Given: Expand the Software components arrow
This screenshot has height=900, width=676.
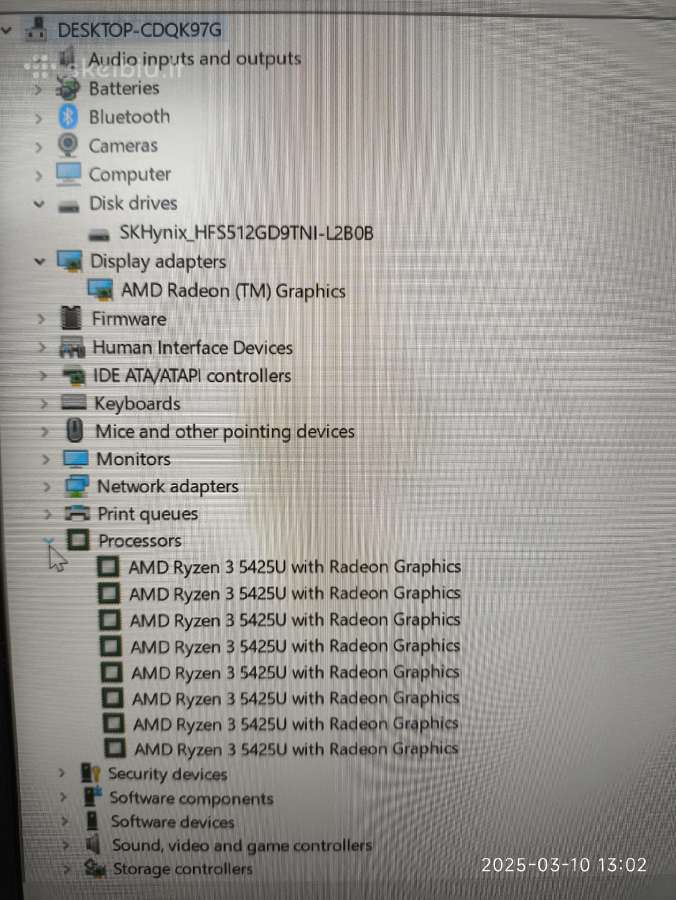Looking at the screenshot, I should point(63,797).
